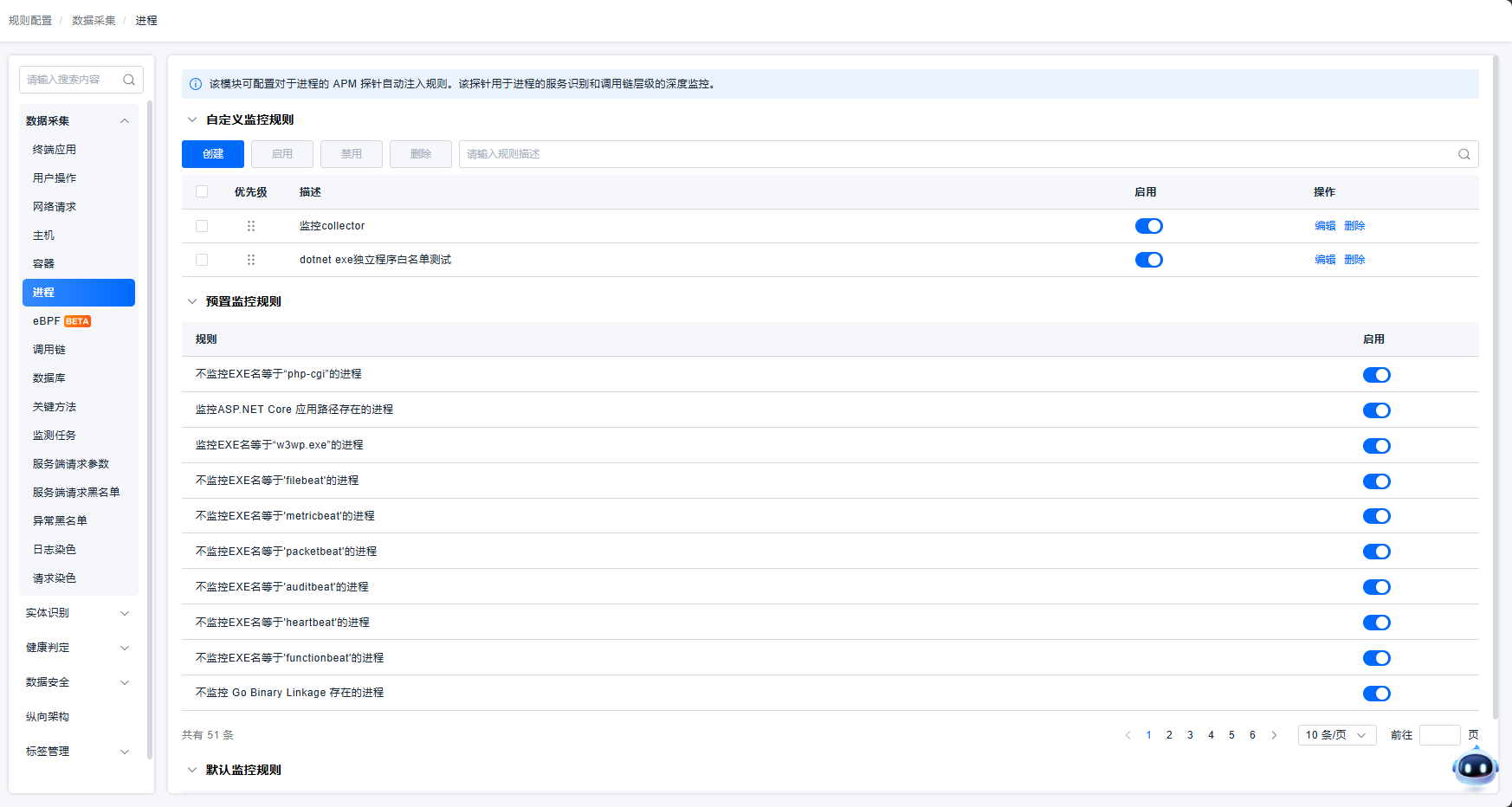The width and height of the screenshot is (1512, 807).
Task: Toggle off the php-cgi preset rule
Action: point(1376,375)
